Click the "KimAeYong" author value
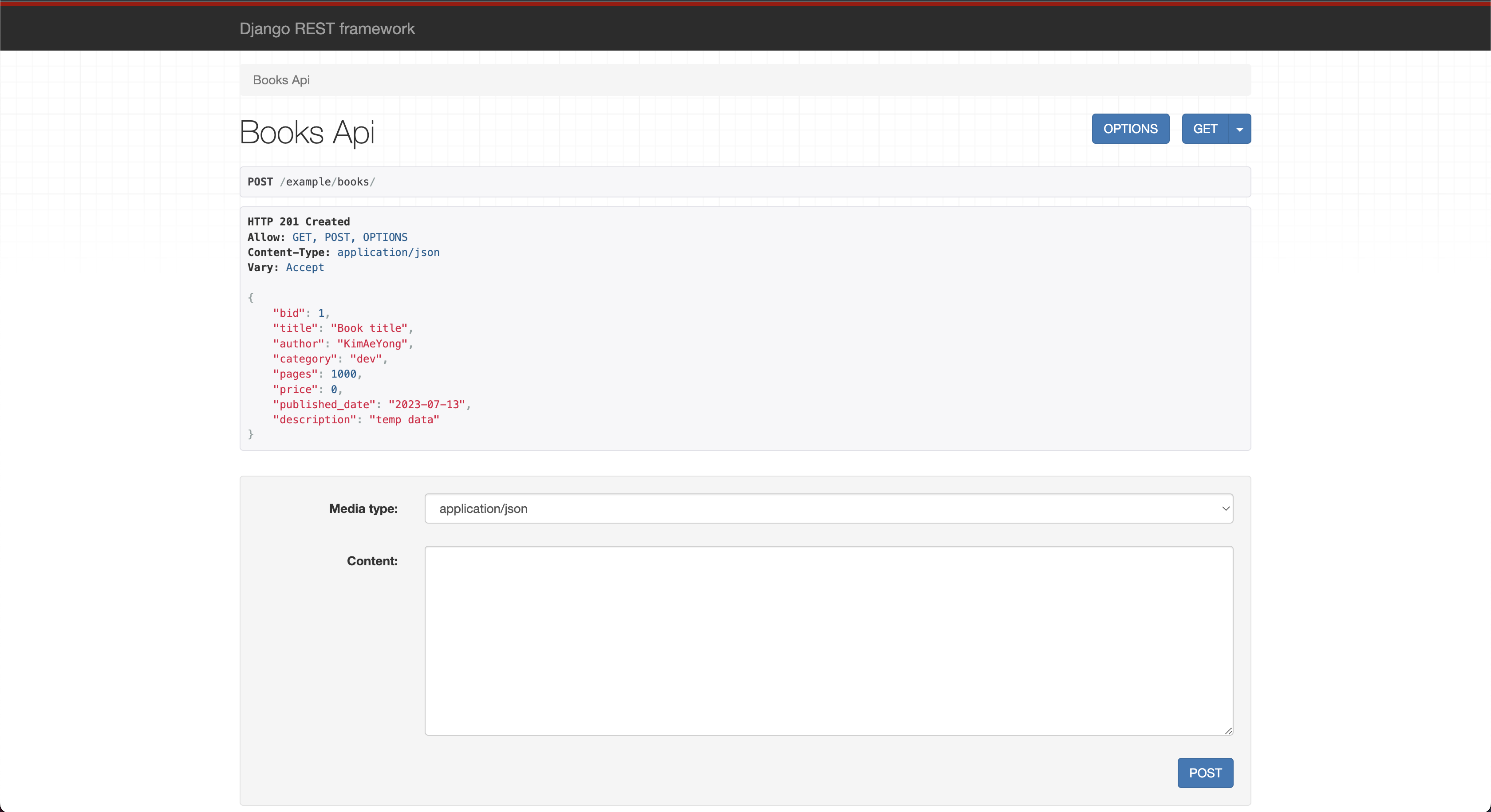This screenshot has width=1491, height=812. coord(372,344)
